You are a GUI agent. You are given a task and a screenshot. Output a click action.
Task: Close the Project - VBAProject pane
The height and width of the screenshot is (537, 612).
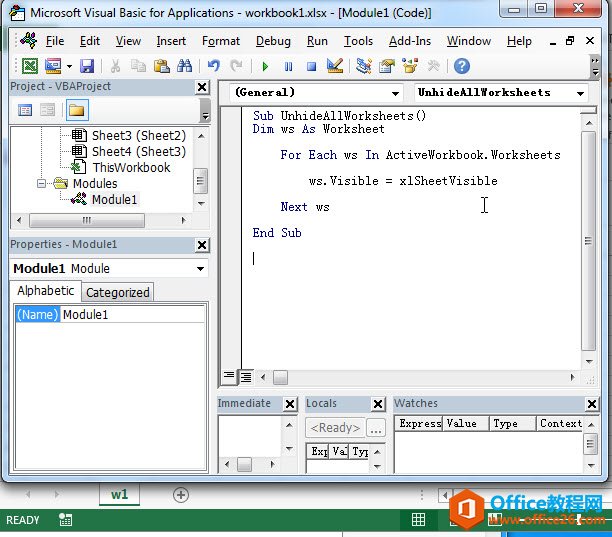coord(202,87)
